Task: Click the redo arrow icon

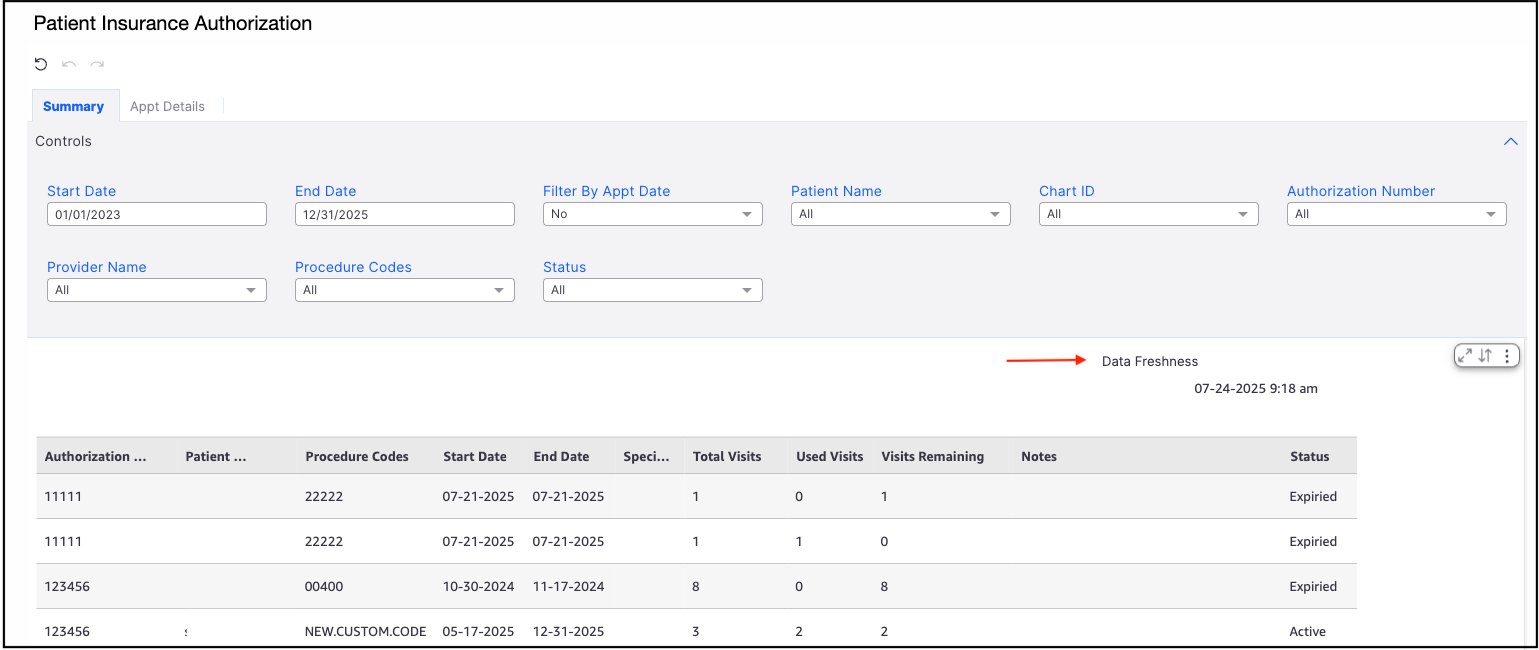Action: 97,64
